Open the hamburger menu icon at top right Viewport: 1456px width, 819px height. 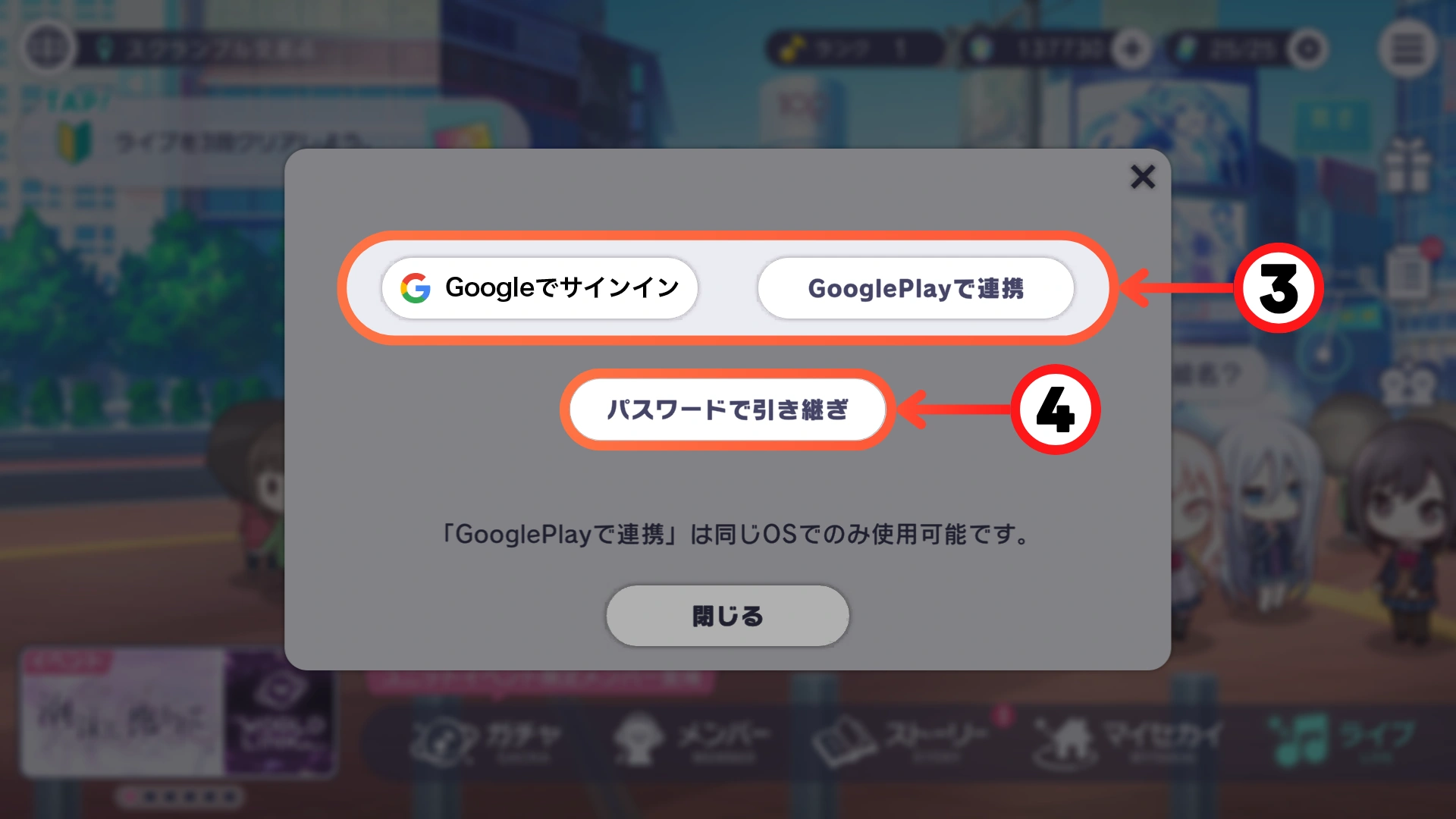coord(1407,49)
